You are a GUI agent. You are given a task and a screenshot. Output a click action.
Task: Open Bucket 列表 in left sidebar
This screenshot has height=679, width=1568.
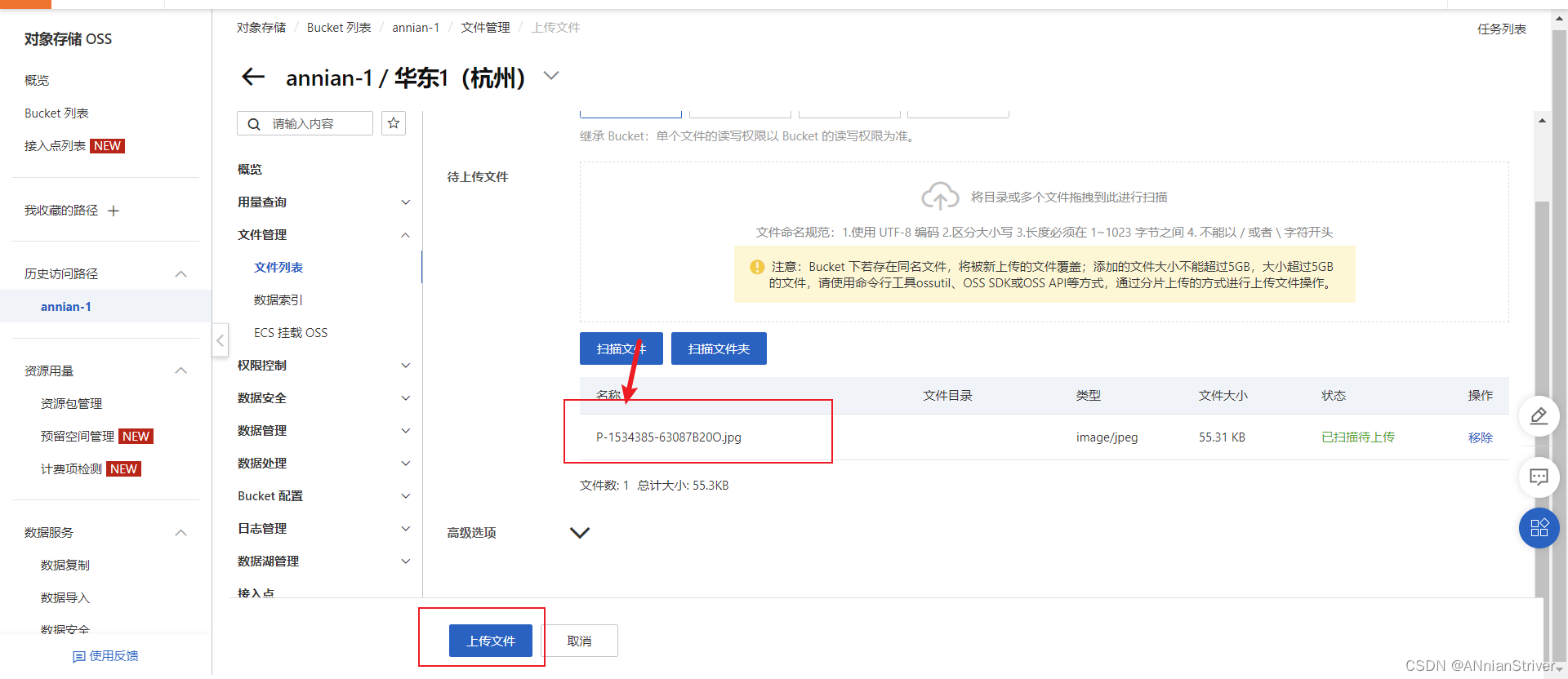(56, 113)
